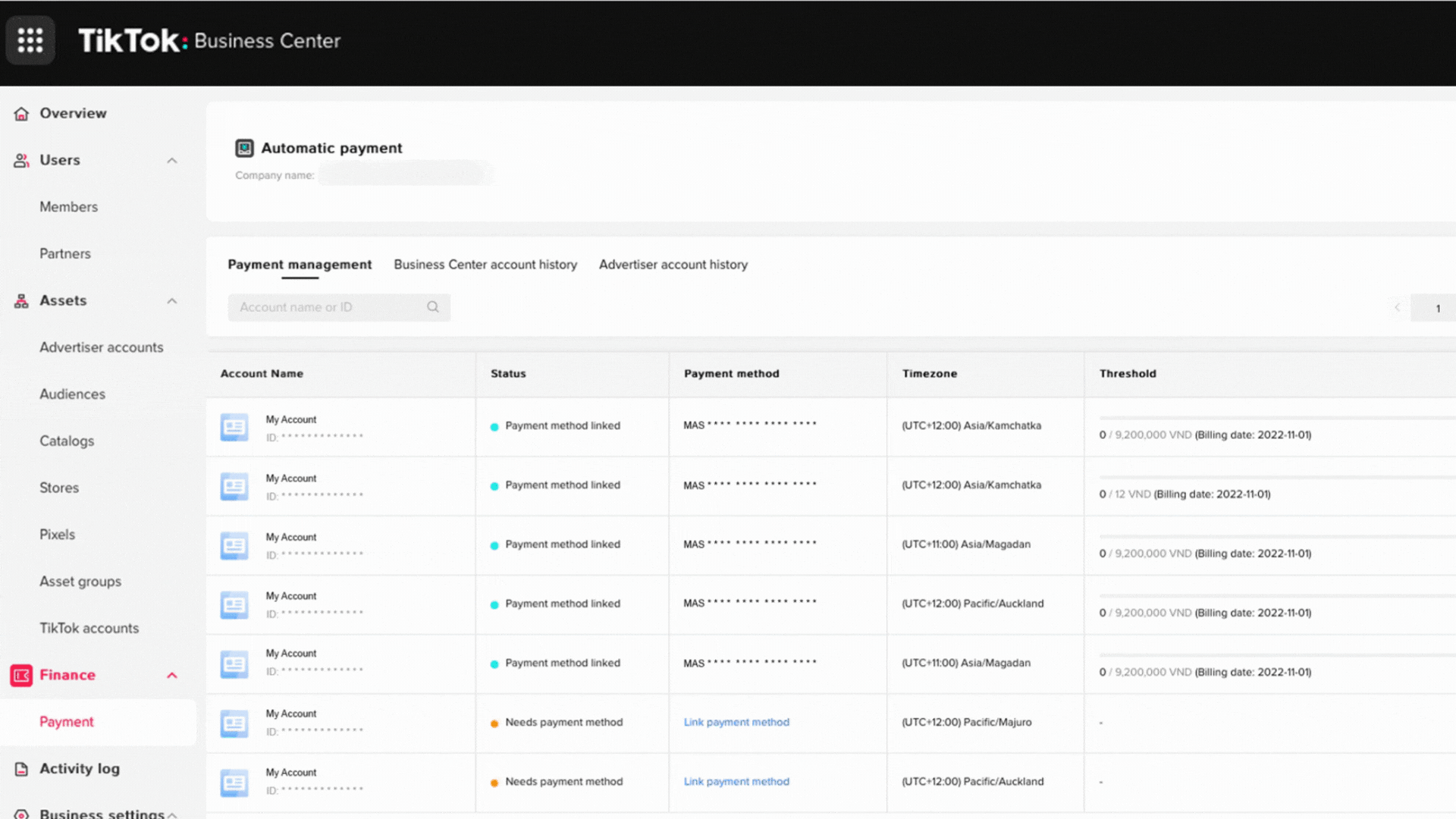Click Link payment method for last account row
Viewport: 1456px width, 819px height.
pyautogui.click(x=736, y=781)
